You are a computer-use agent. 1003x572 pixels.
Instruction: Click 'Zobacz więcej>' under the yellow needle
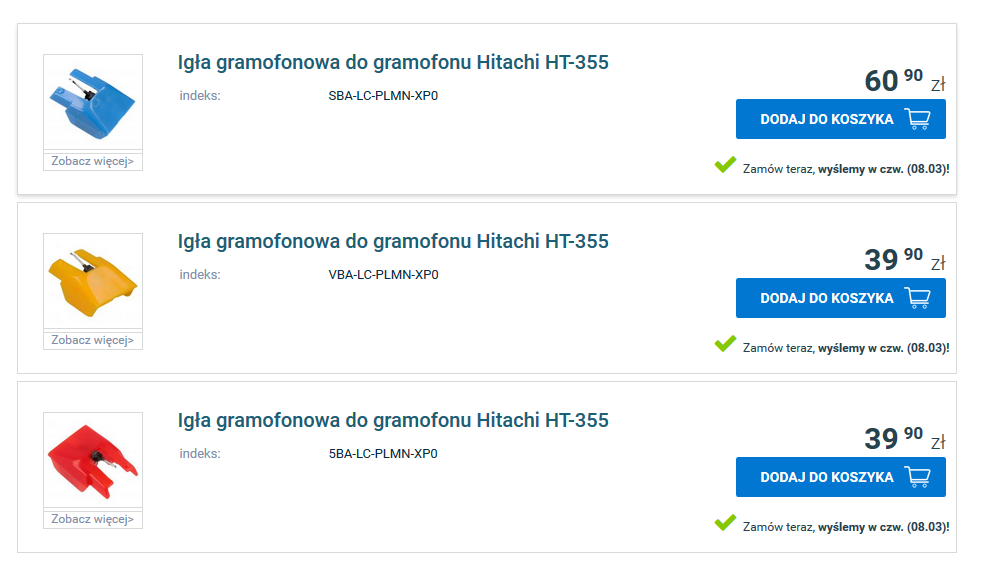pyautogui.click(x=93, y=341)
